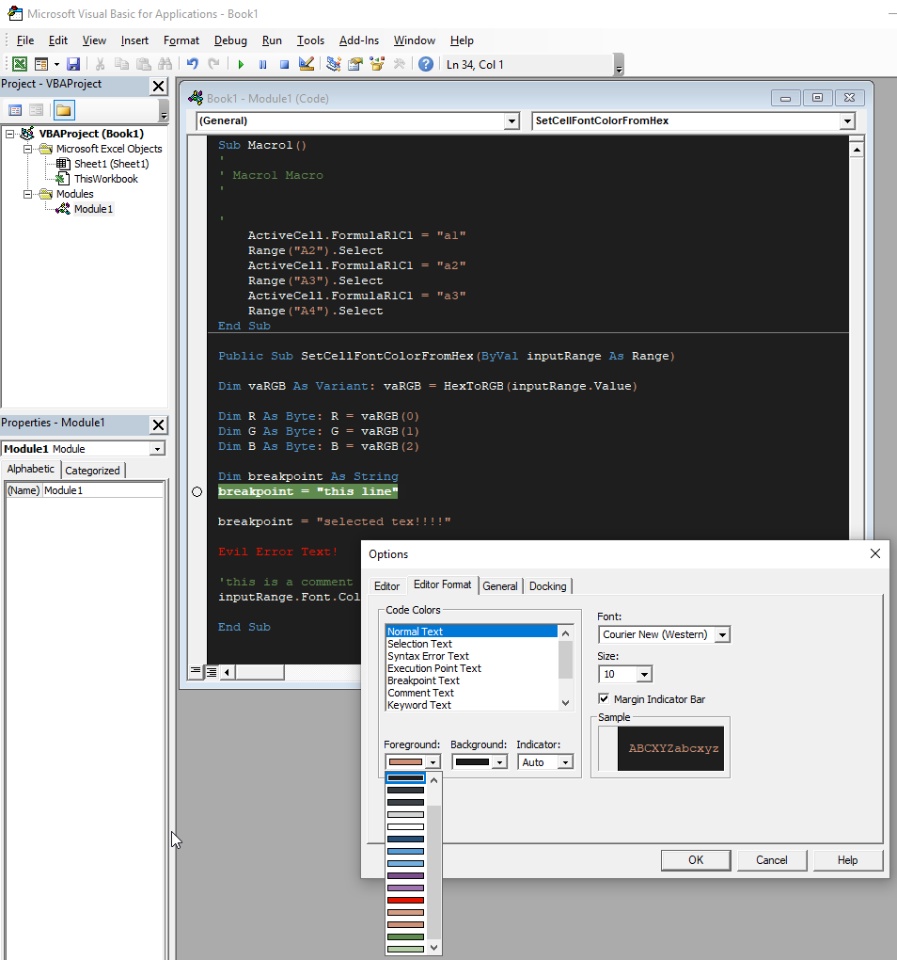897x960 pixels.
Task: Switch to Procedure View at code window bottom
Action: 195,672
